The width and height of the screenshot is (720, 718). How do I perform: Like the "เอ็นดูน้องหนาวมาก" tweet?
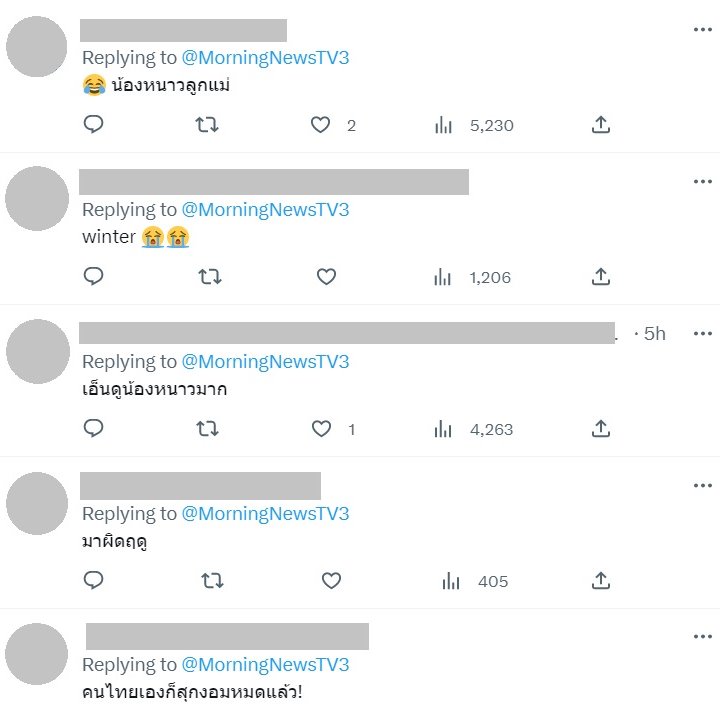(x=321, y=429)
